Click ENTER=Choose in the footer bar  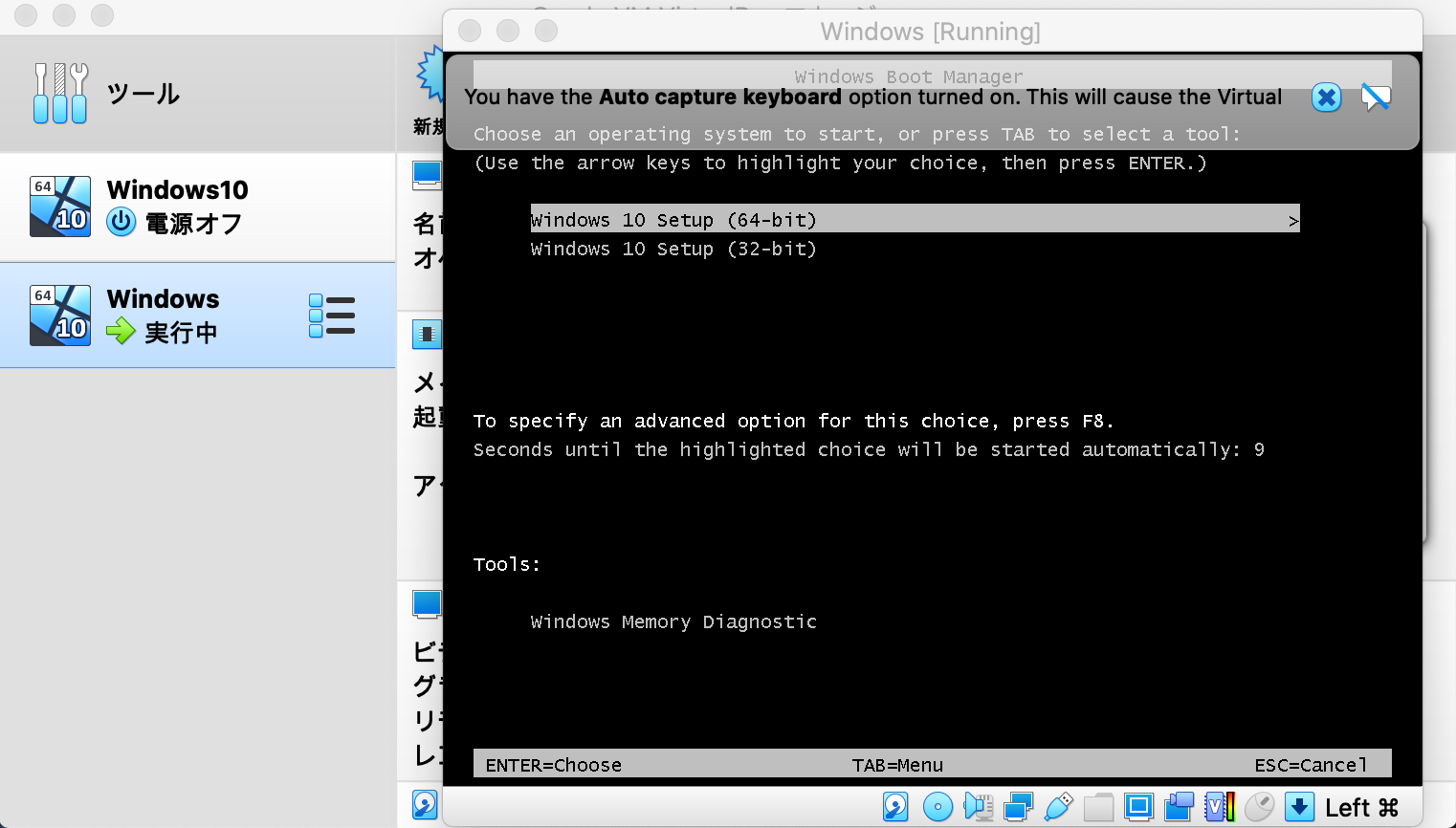tap(553, 764)
